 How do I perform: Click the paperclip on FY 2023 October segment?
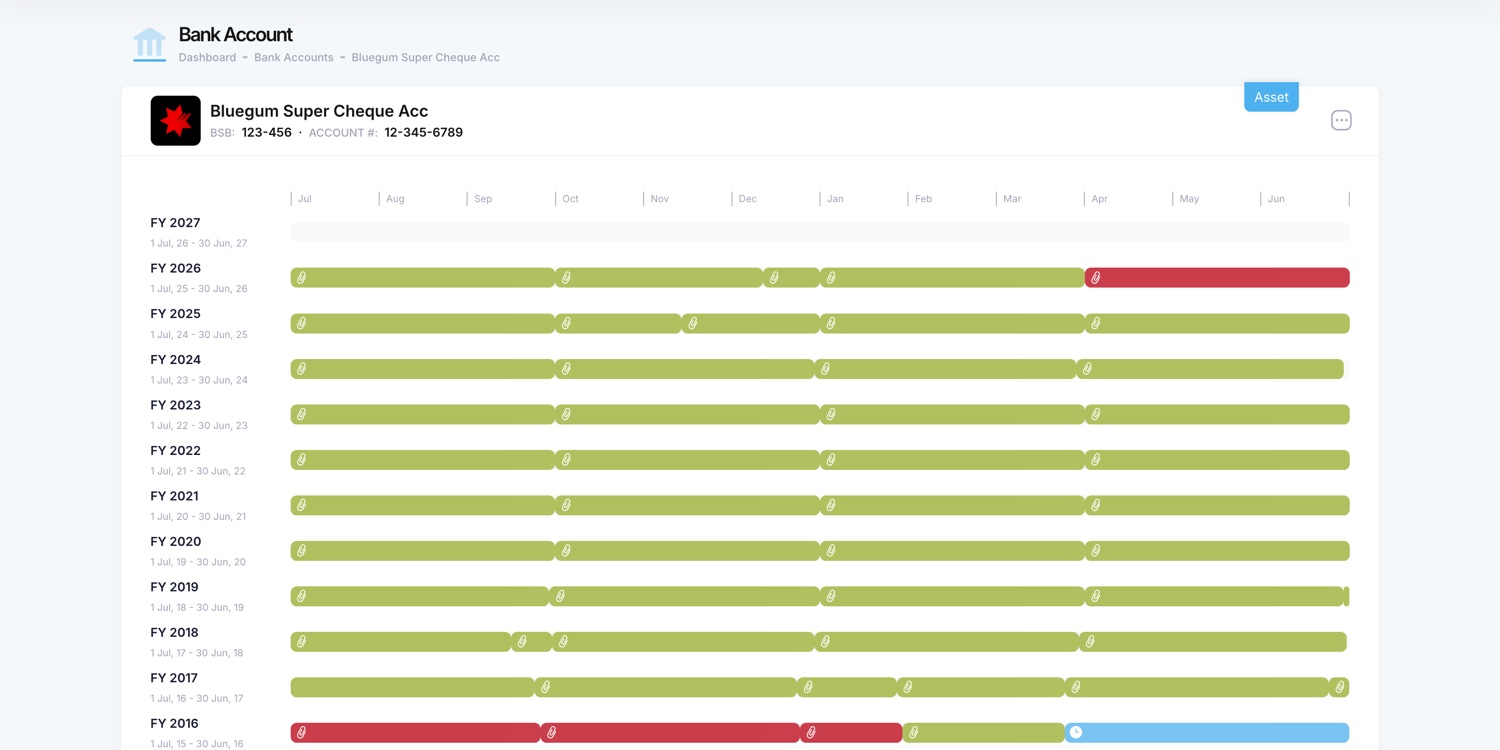(566, 414)
